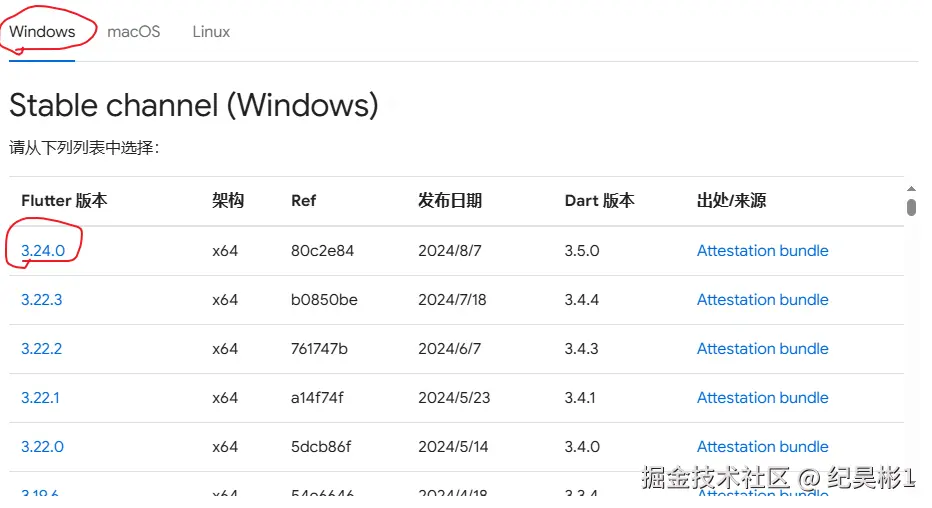Switch to the Windows tab
Screen dimensions: 932x508
click(x=42, y=31)
